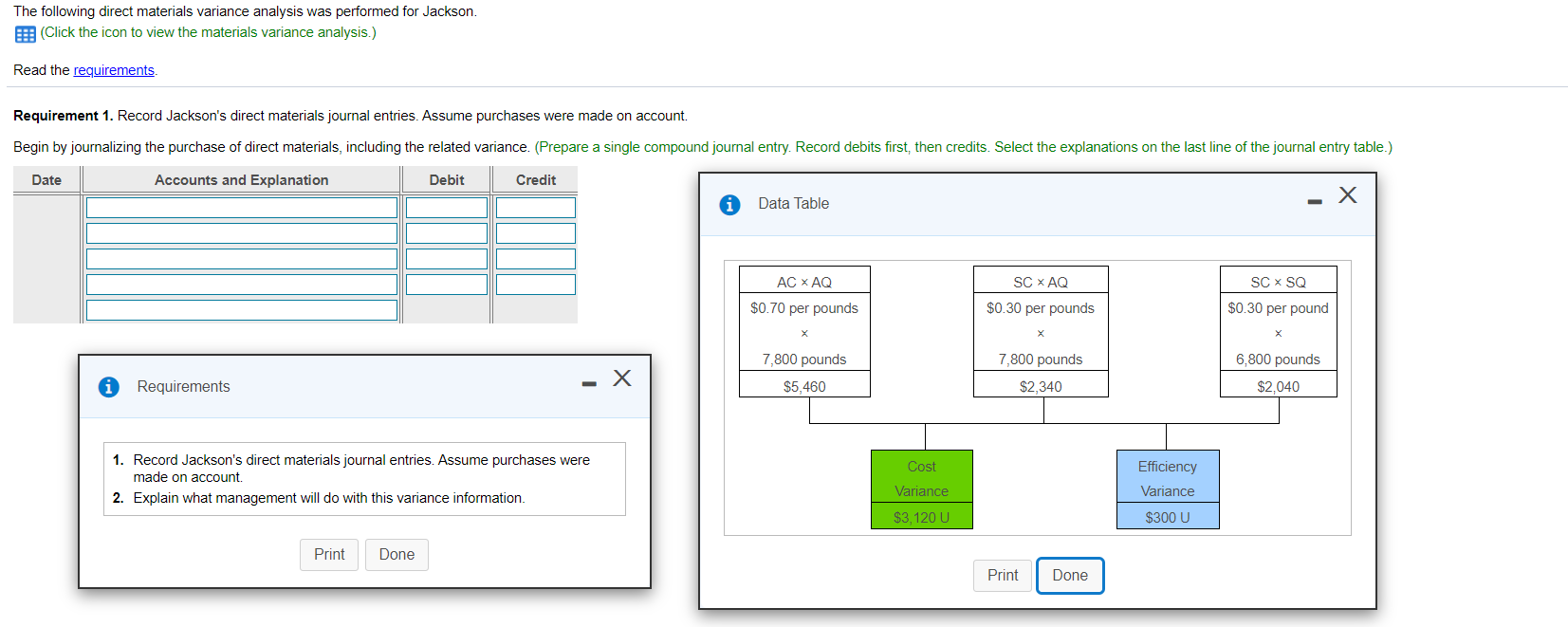Click the 'Date' column header
The height and width of the screenshot is (627, 1568).
coord(46,180)
